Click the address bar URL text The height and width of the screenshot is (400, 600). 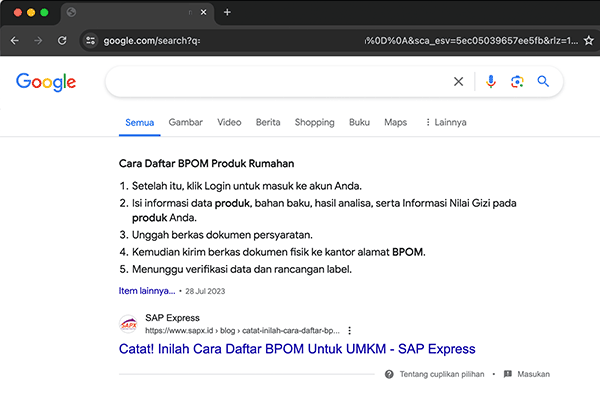click(x=341, y=41)
